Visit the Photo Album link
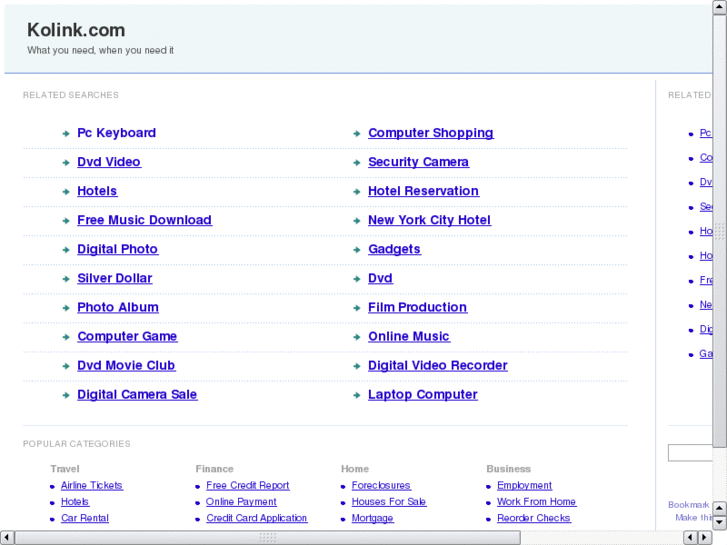Image resolution: width=727 pixels, height=545 pixels. coord(118,308)
